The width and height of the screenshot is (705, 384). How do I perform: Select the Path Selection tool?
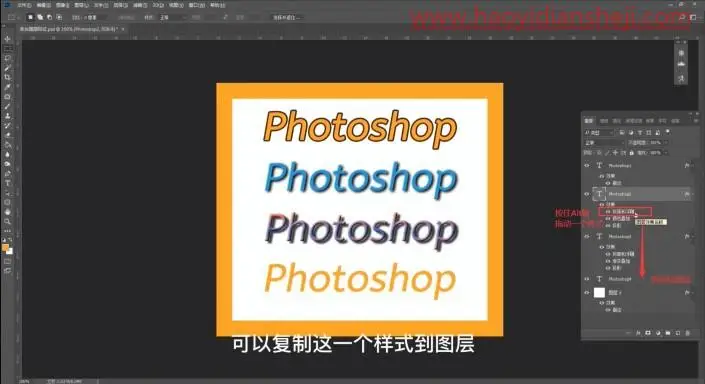point(8,192)
